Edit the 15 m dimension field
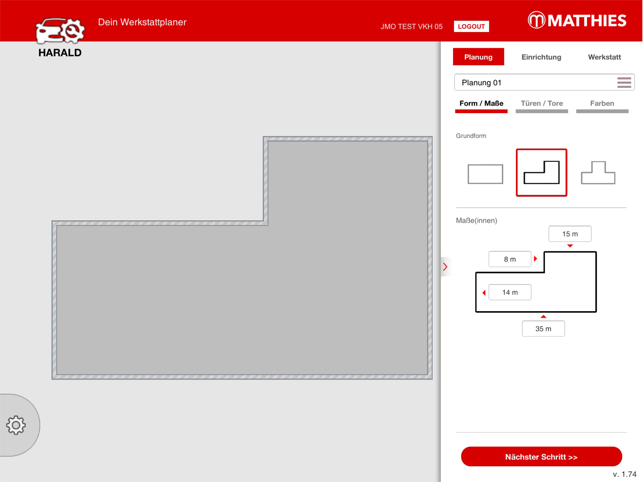This screenshot has width=643, height=482. tap(570, 234)
